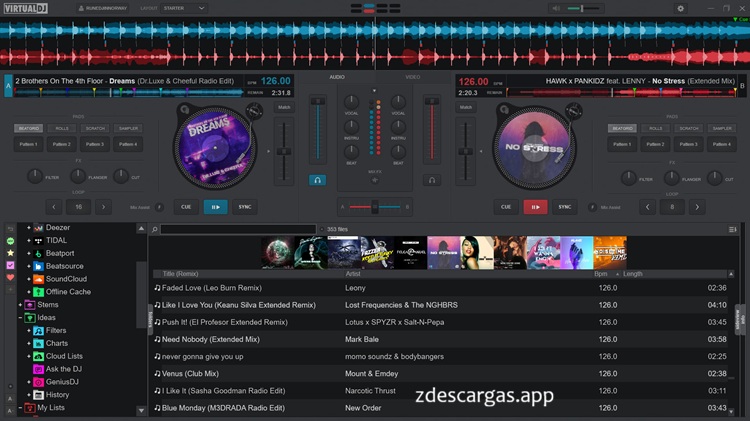Open mixer dropdown arrow above VU meters
750x421 pixels.
[x=375, y=90]
